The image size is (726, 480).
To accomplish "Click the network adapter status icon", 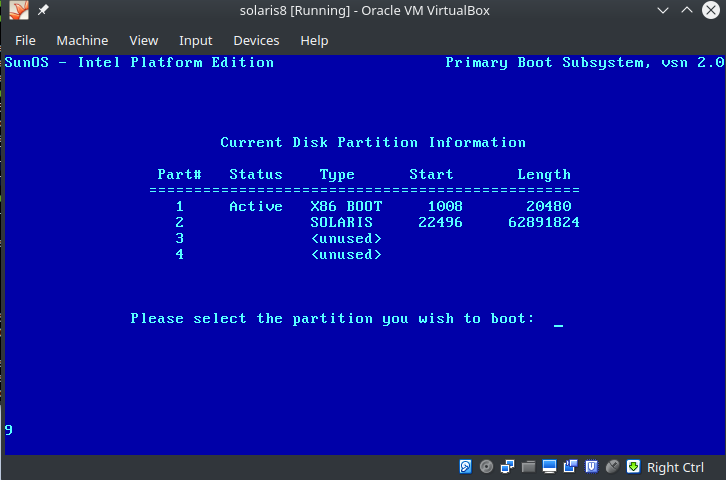I will coord(507,467).
